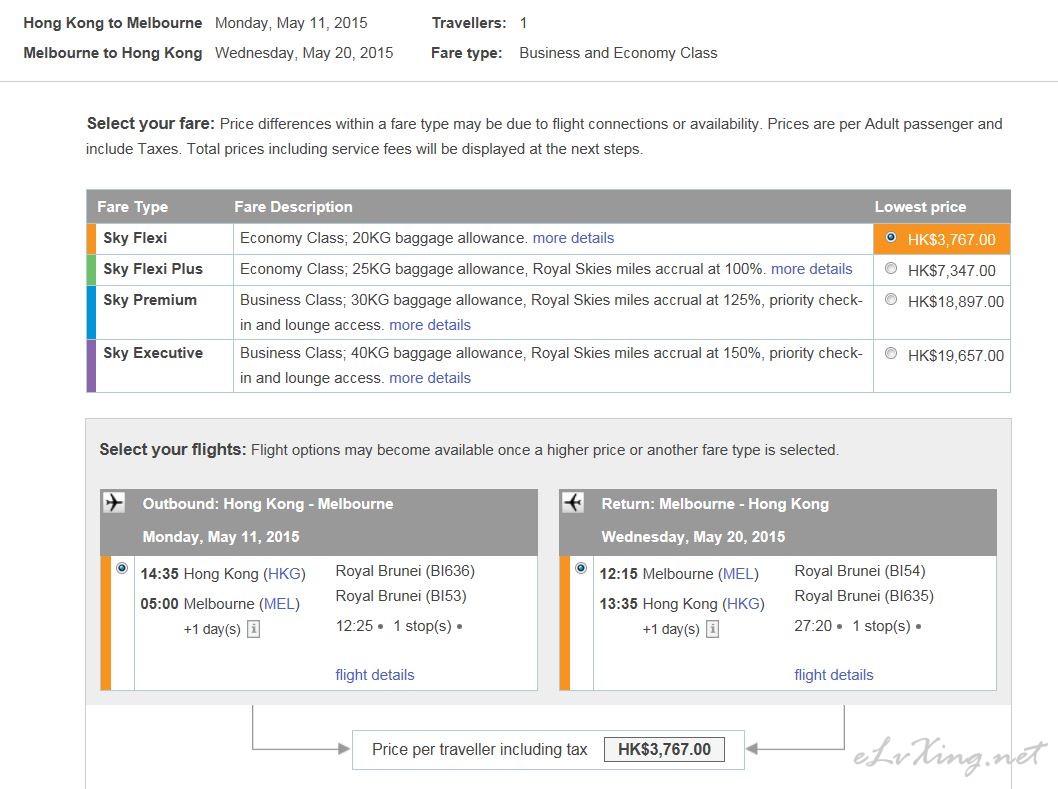View outbound flight details link
This screenshot has width=1058, height=789.
374,675
